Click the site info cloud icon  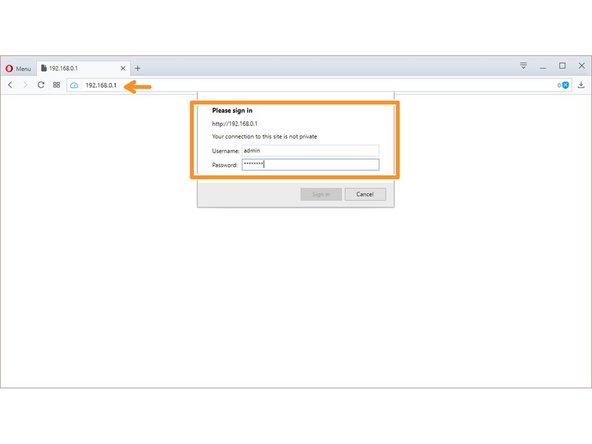74,85
